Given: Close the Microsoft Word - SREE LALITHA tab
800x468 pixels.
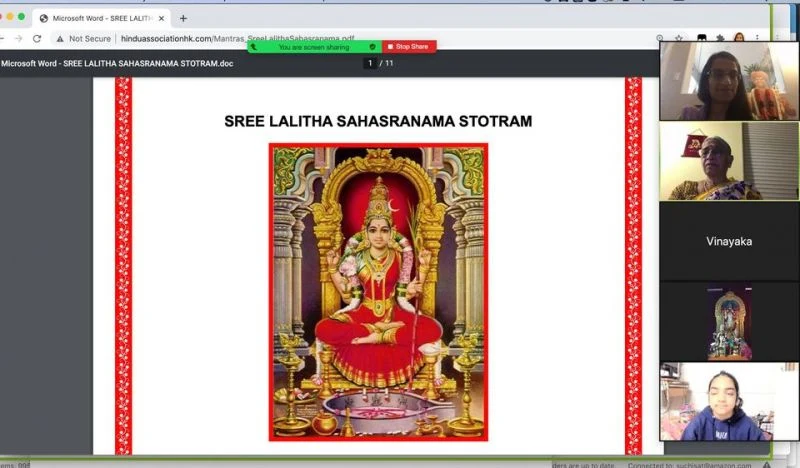Looking at the screenshot, I should pos(161,18).
